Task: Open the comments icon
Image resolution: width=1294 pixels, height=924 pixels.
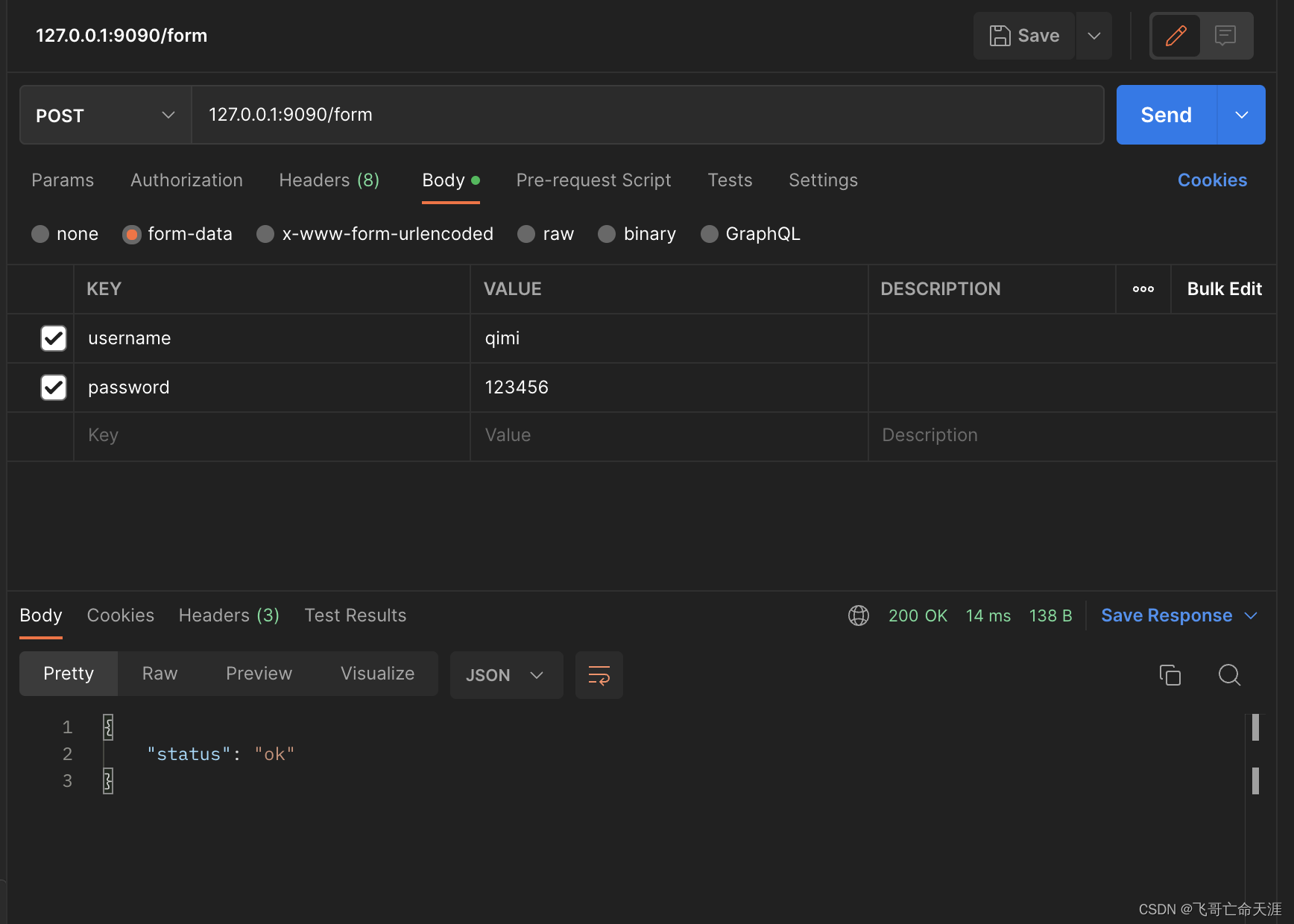Action: point(1225,36)
